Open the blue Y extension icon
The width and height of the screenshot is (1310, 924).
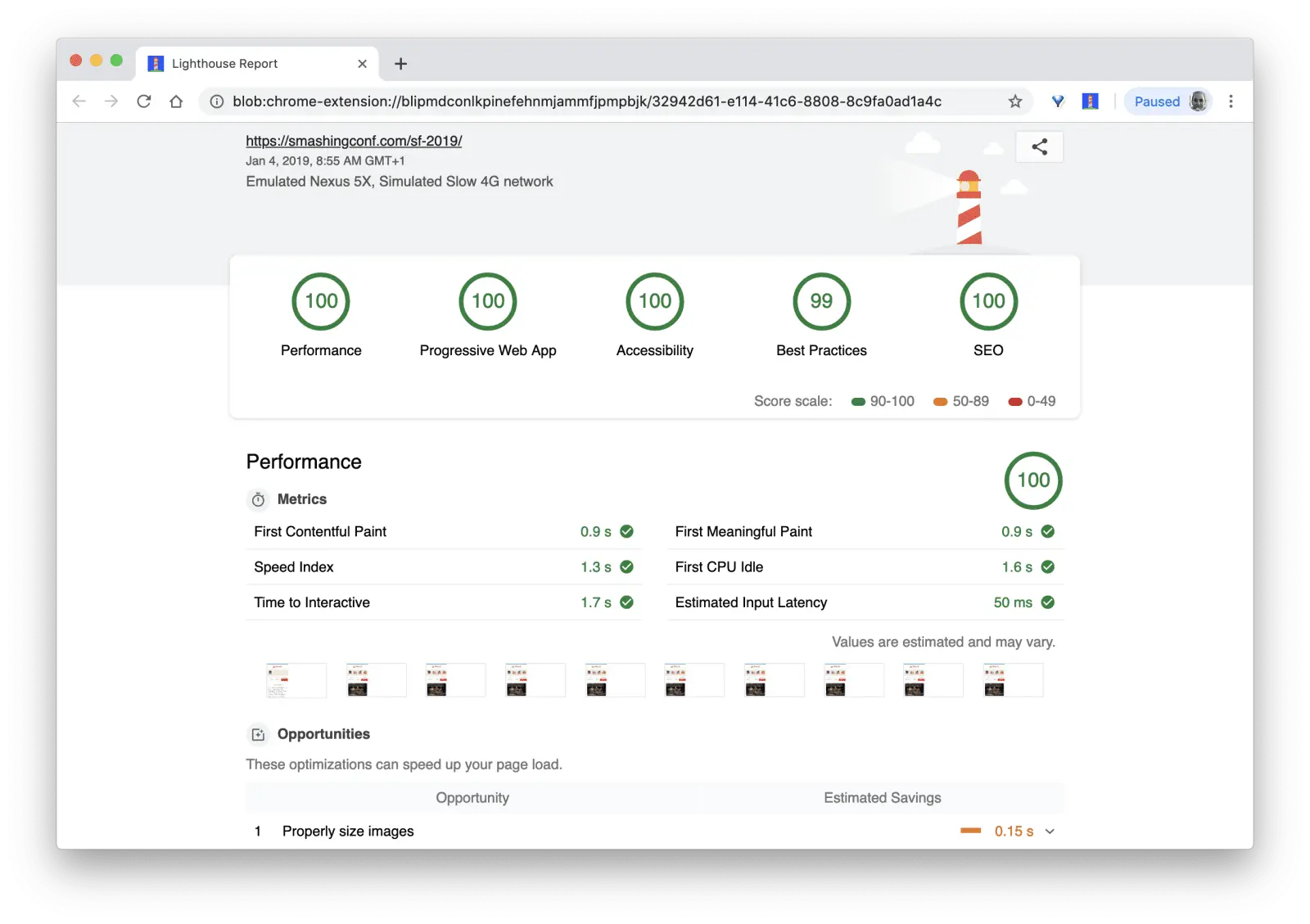point(1058,101)
